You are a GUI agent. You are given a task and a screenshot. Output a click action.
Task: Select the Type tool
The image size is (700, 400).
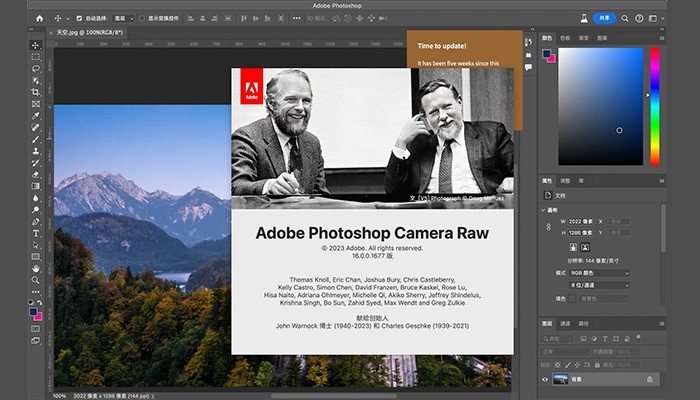point(36,233)
